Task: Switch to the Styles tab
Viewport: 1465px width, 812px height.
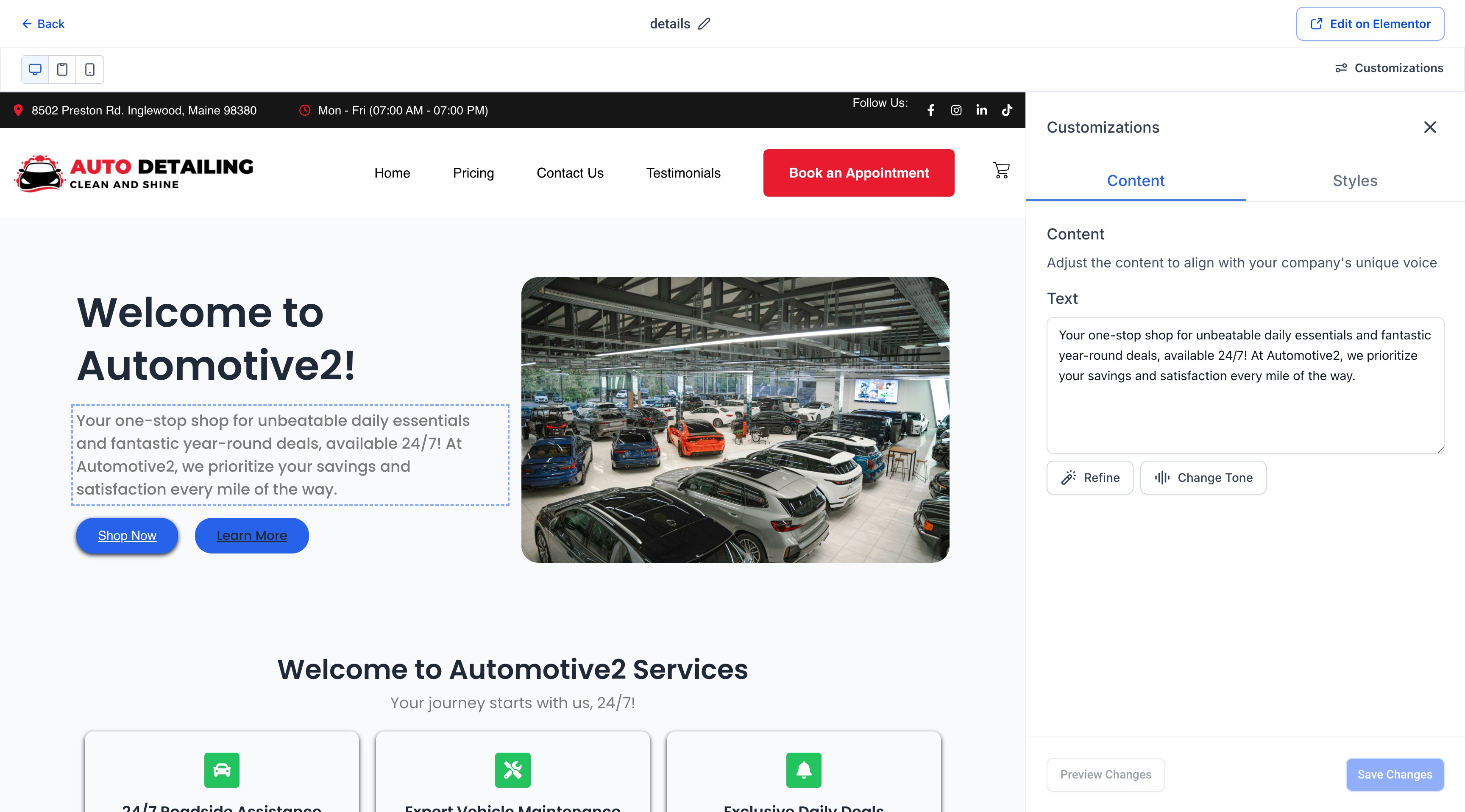Action: coord(1355,181)
